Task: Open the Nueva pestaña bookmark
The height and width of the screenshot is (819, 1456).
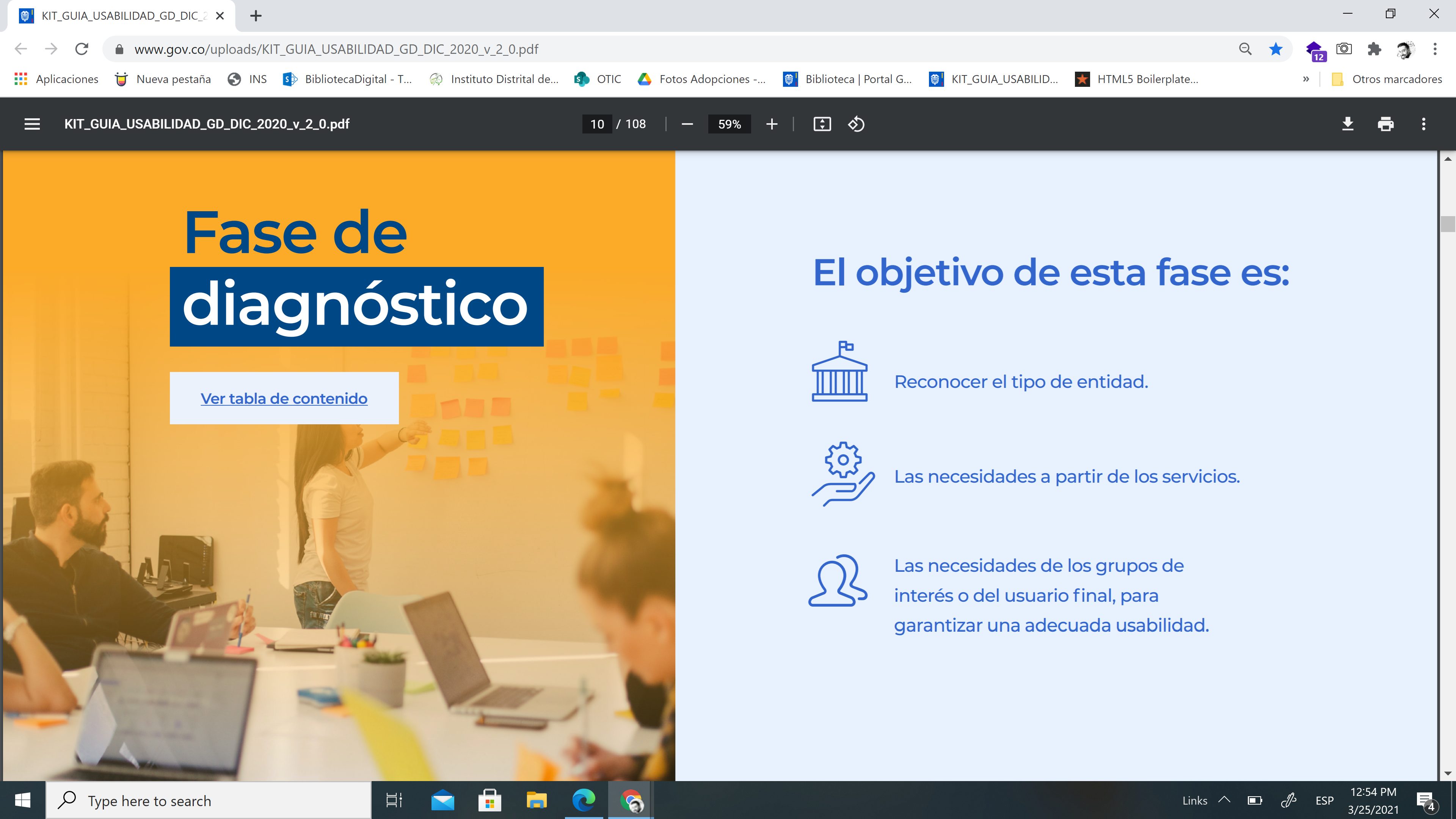Action: click(x=163, y=79)
